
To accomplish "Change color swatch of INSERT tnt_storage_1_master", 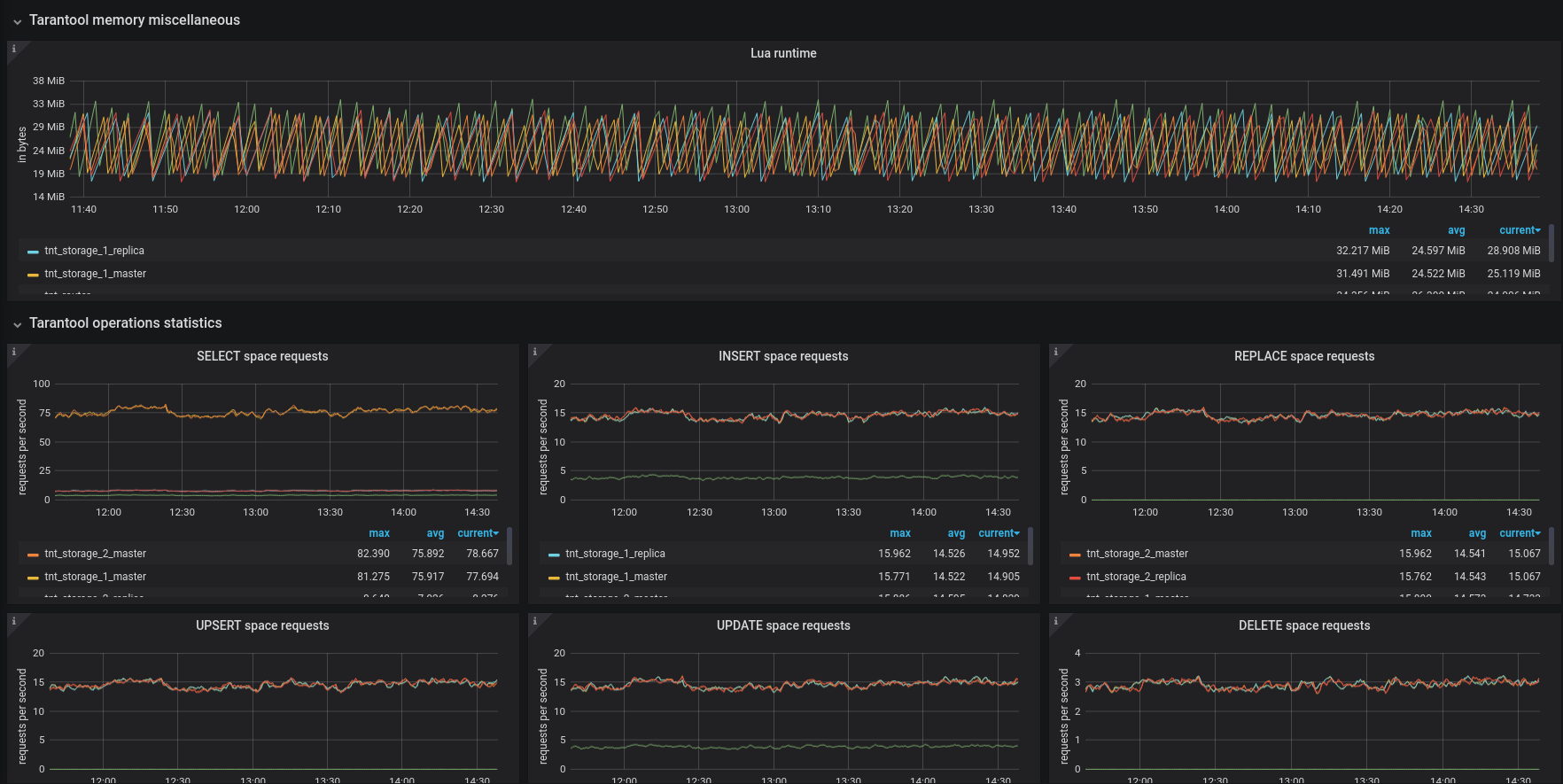I will [x=554, y=578].
